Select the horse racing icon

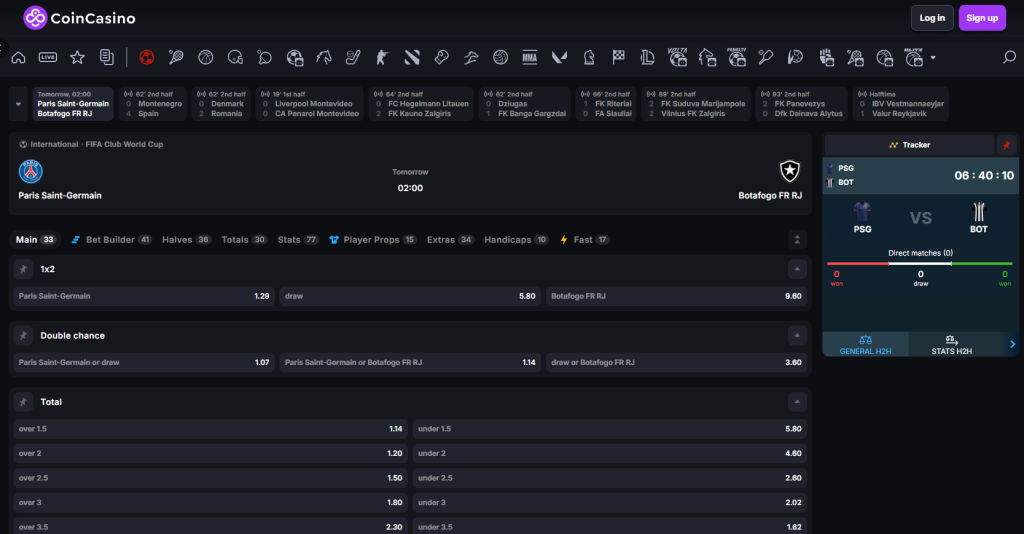pos(324,57)
